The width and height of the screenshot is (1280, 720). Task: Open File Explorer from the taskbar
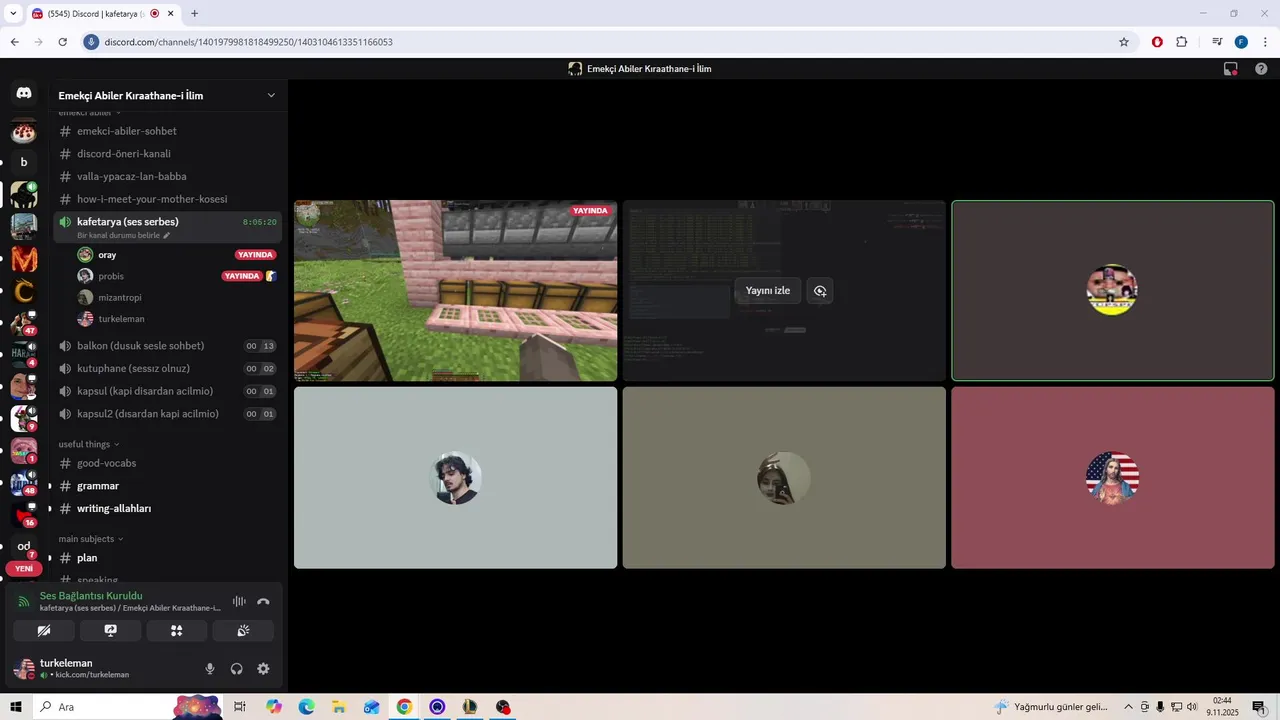[339, 707]
